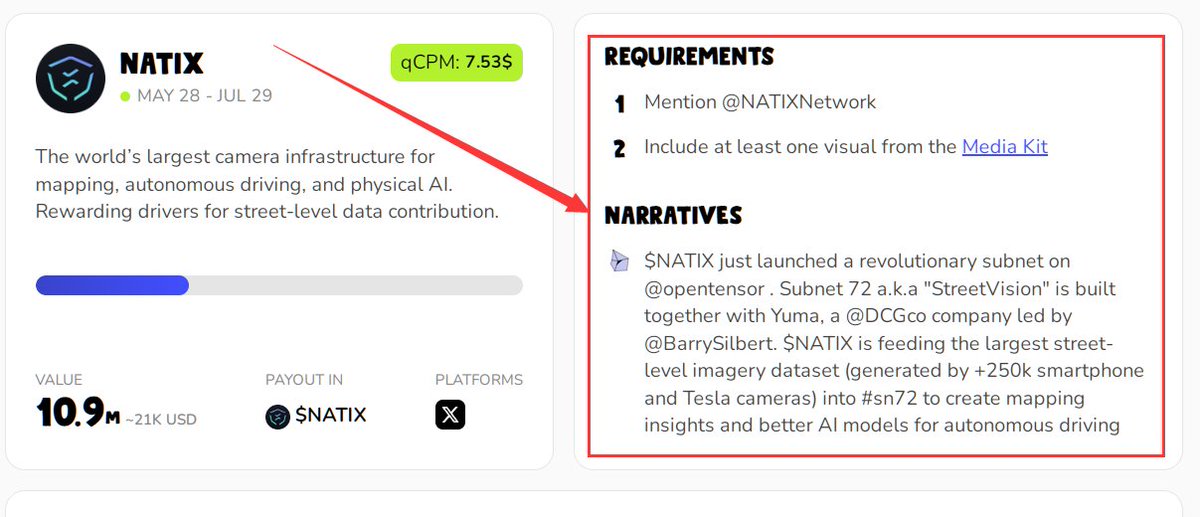Click the Mention @NATIXNetwork requirement
Screen dimensions: 1200x517
[x=760, y=102]
